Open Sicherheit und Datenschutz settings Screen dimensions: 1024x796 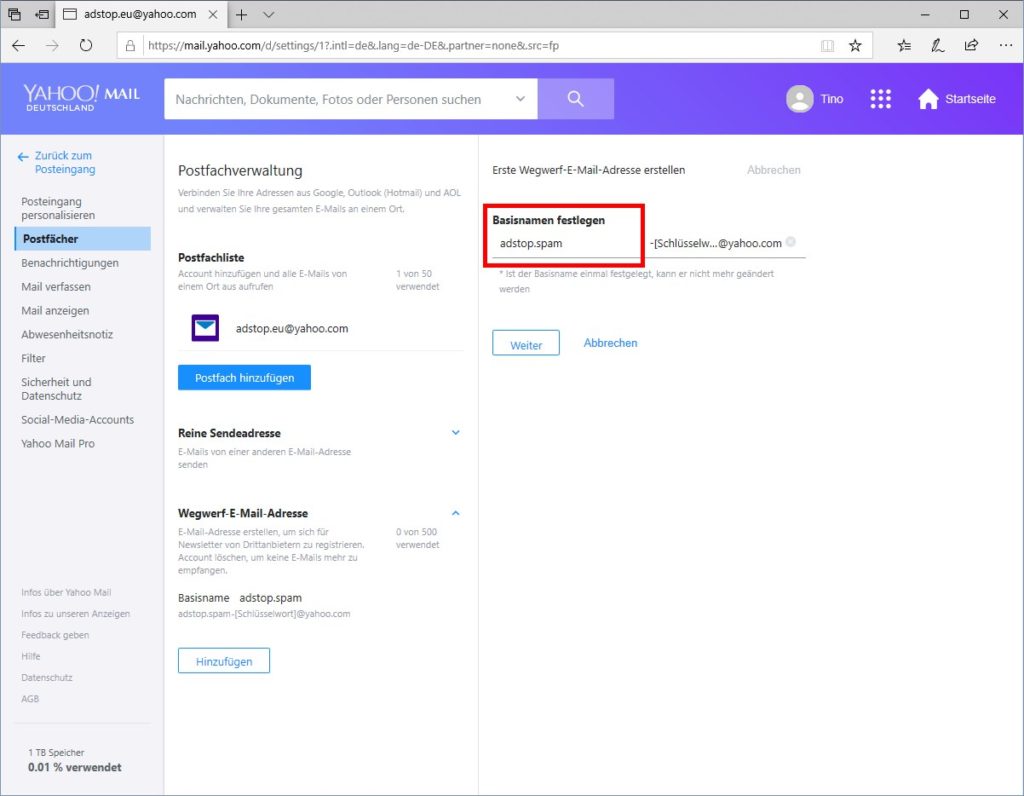pos(56,389)
